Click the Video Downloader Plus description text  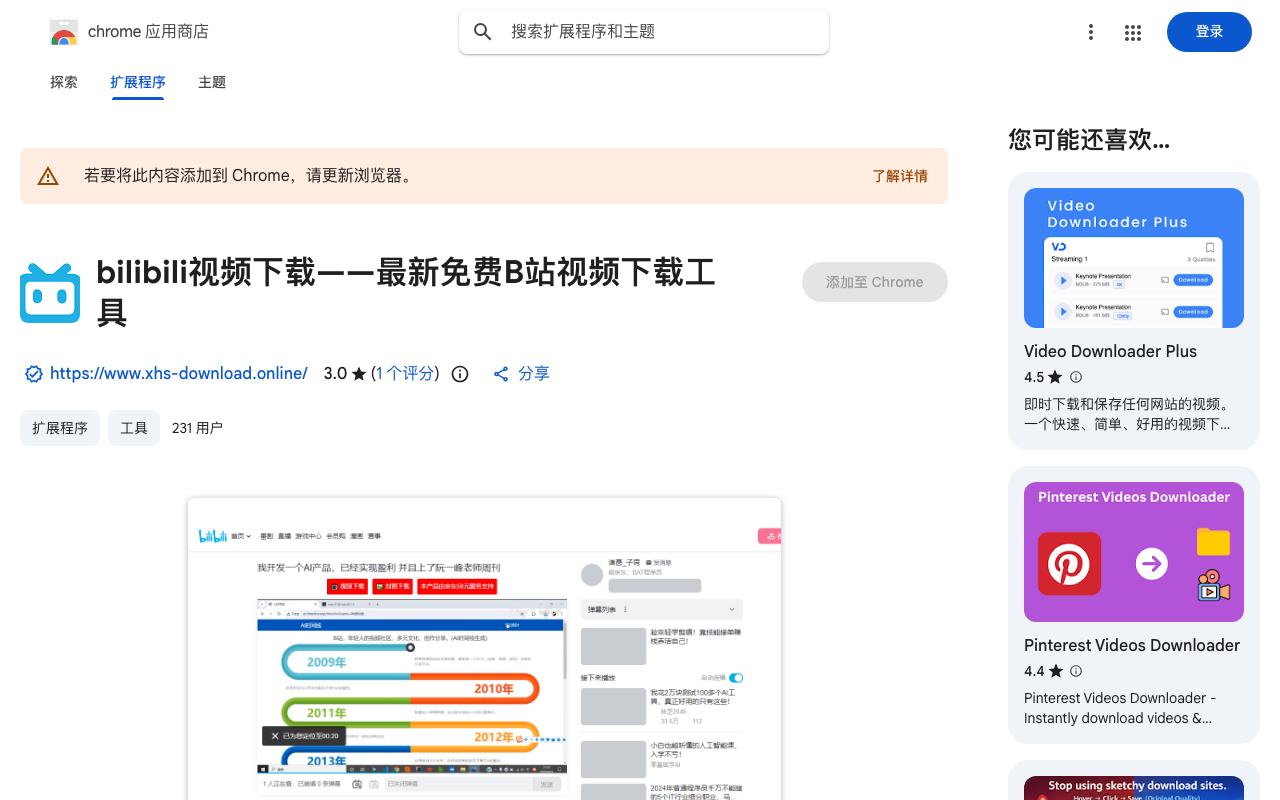pos(1127,414)
